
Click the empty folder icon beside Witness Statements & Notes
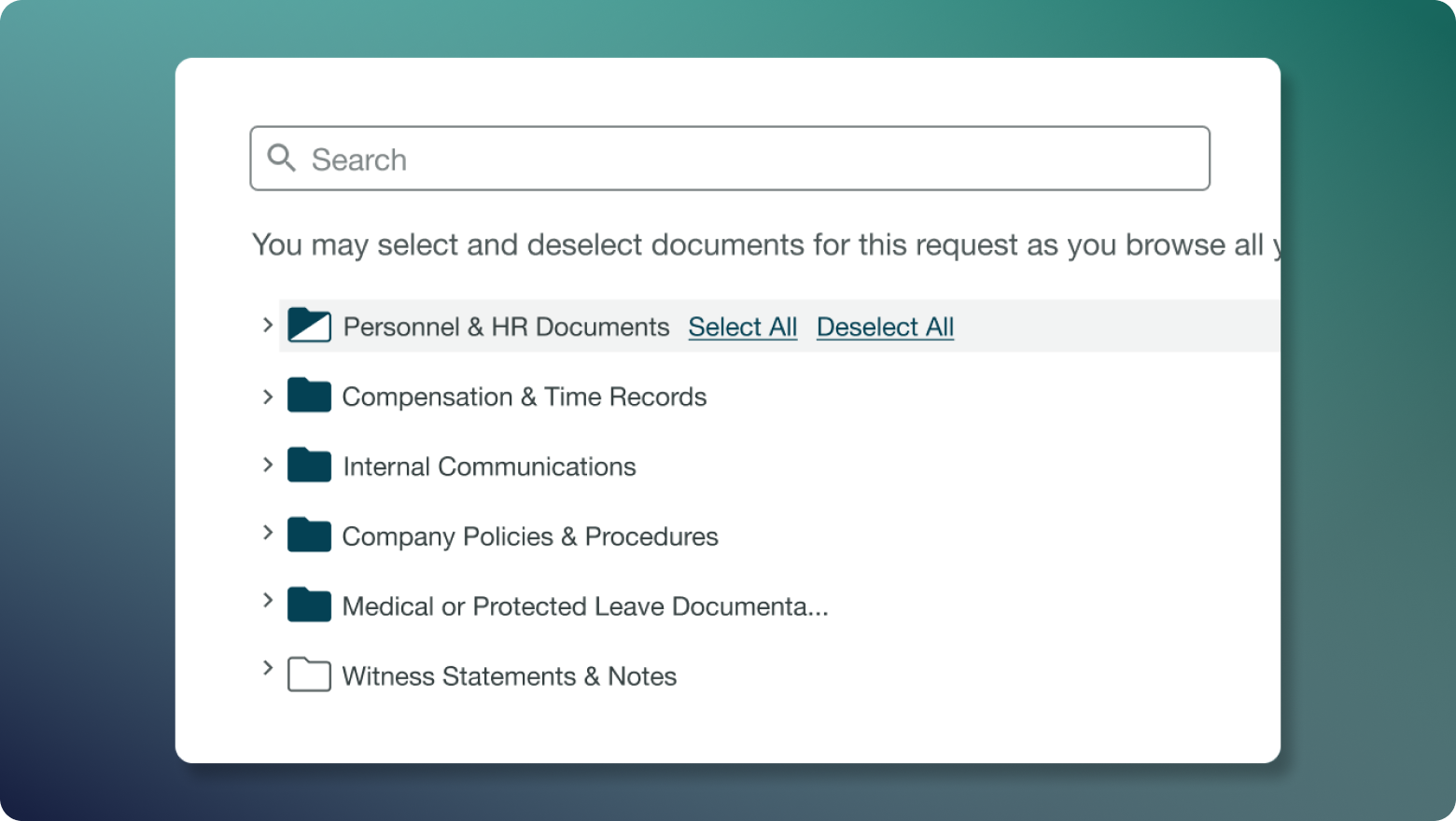click(308, 675)
